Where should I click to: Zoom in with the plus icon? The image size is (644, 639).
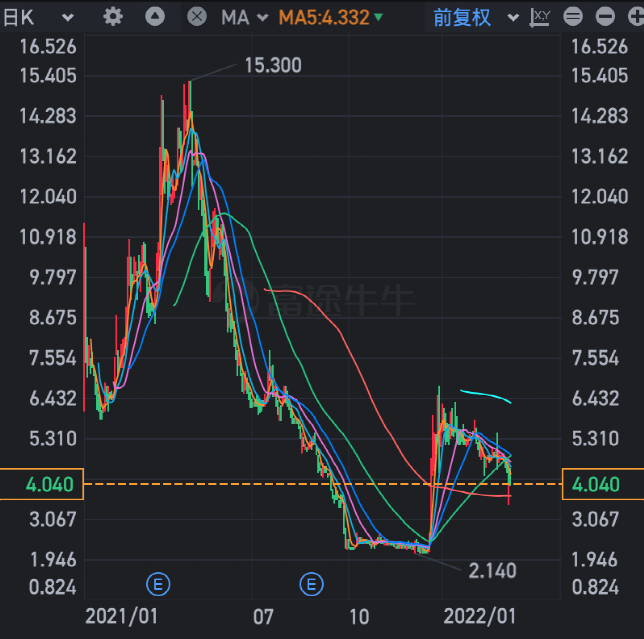[x=634, y=17]
